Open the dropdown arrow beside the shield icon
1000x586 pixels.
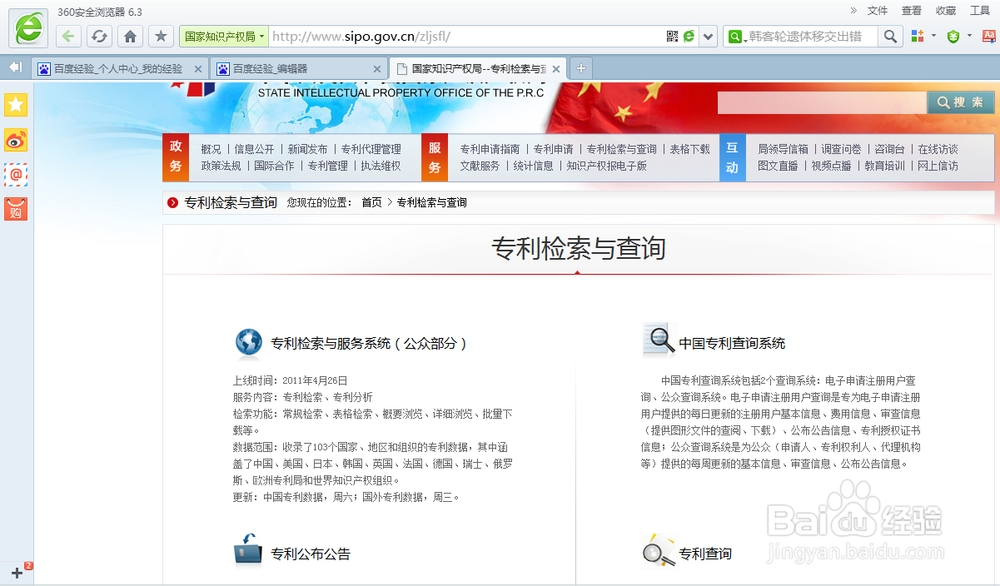pos(969,36)
